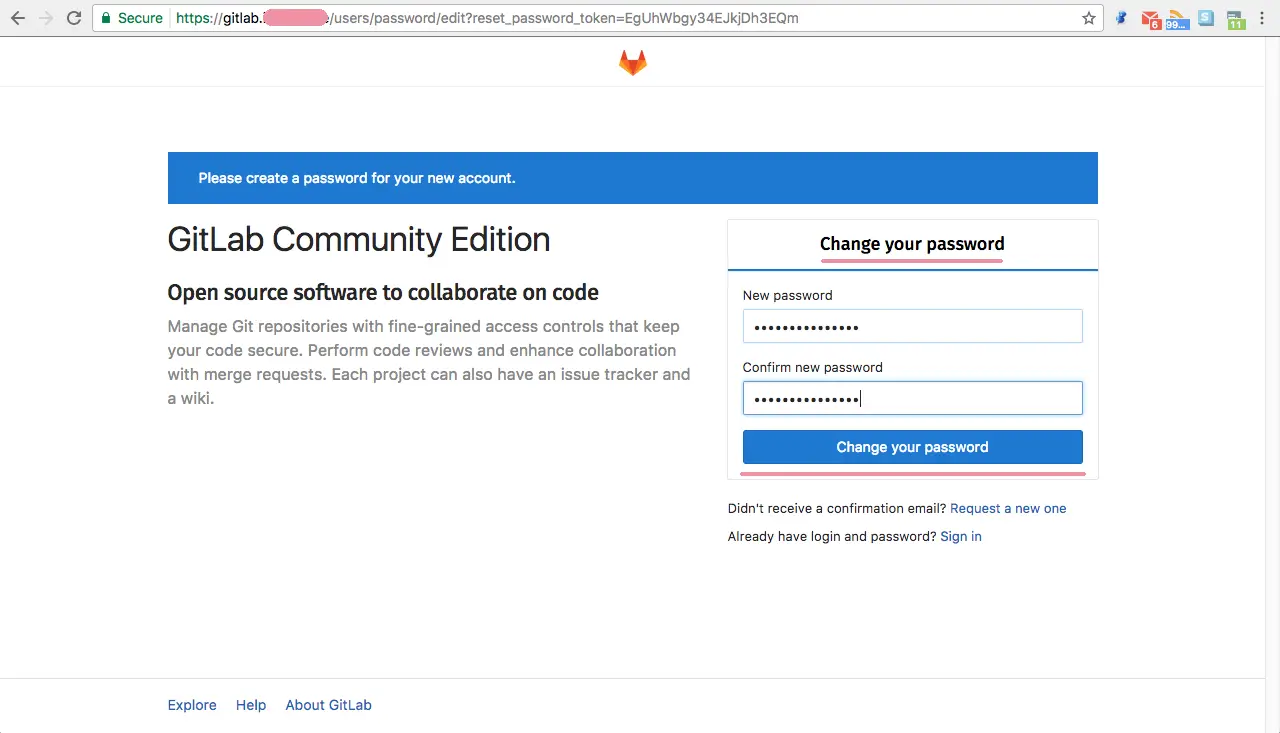The height and width of the screenshot is (733, 1280).
Task: Open the extension with green 11 badge
Action: [x=1236, y=19]
